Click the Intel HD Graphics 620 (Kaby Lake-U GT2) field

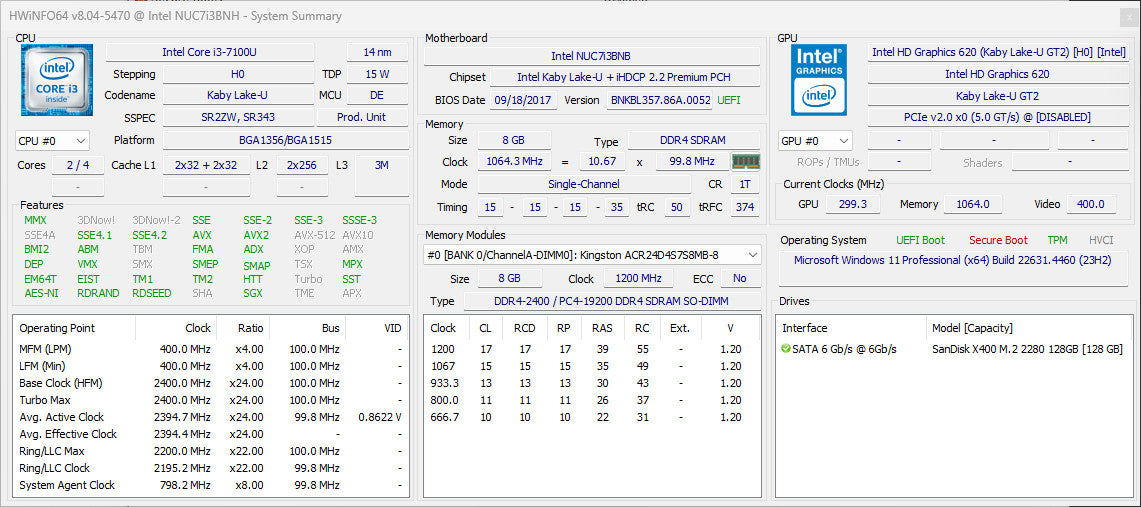pyautogui.click(x=999, y=52)
